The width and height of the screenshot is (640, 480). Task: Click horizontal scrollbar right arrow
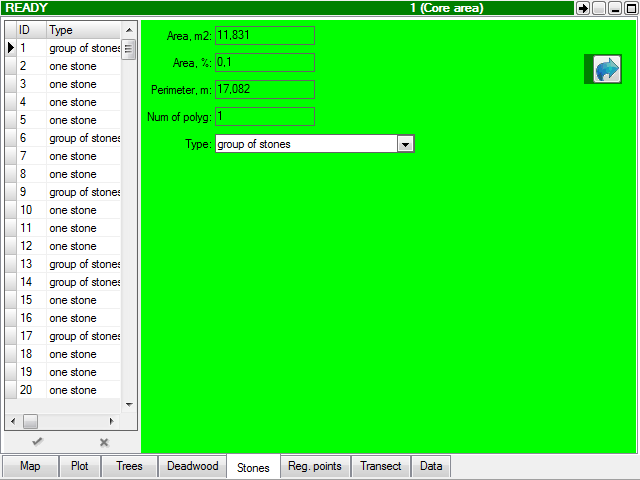tap(112, 421)
